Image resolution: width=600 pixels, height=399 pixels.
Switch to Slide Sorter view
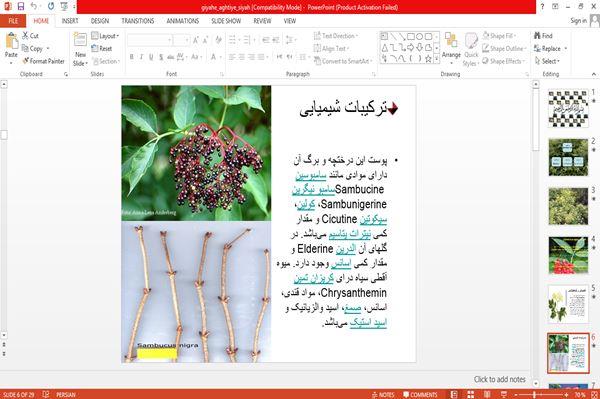click(x=470, y=395)
